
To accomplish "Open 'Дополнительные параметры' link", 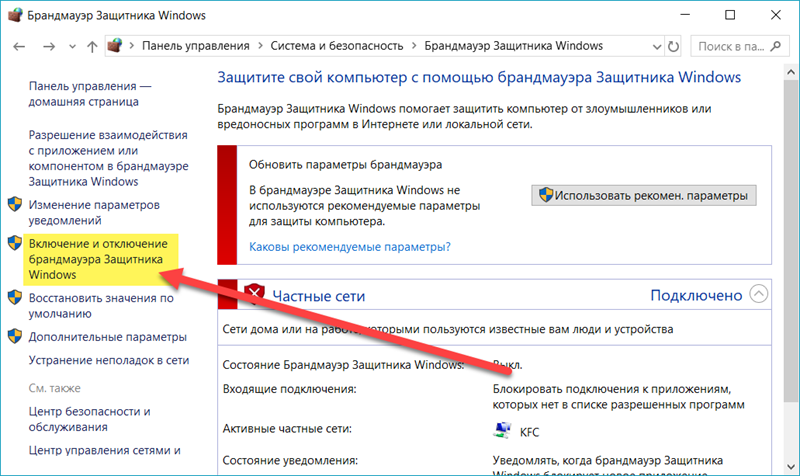I will pyautogui.click(x=108, y=337).
